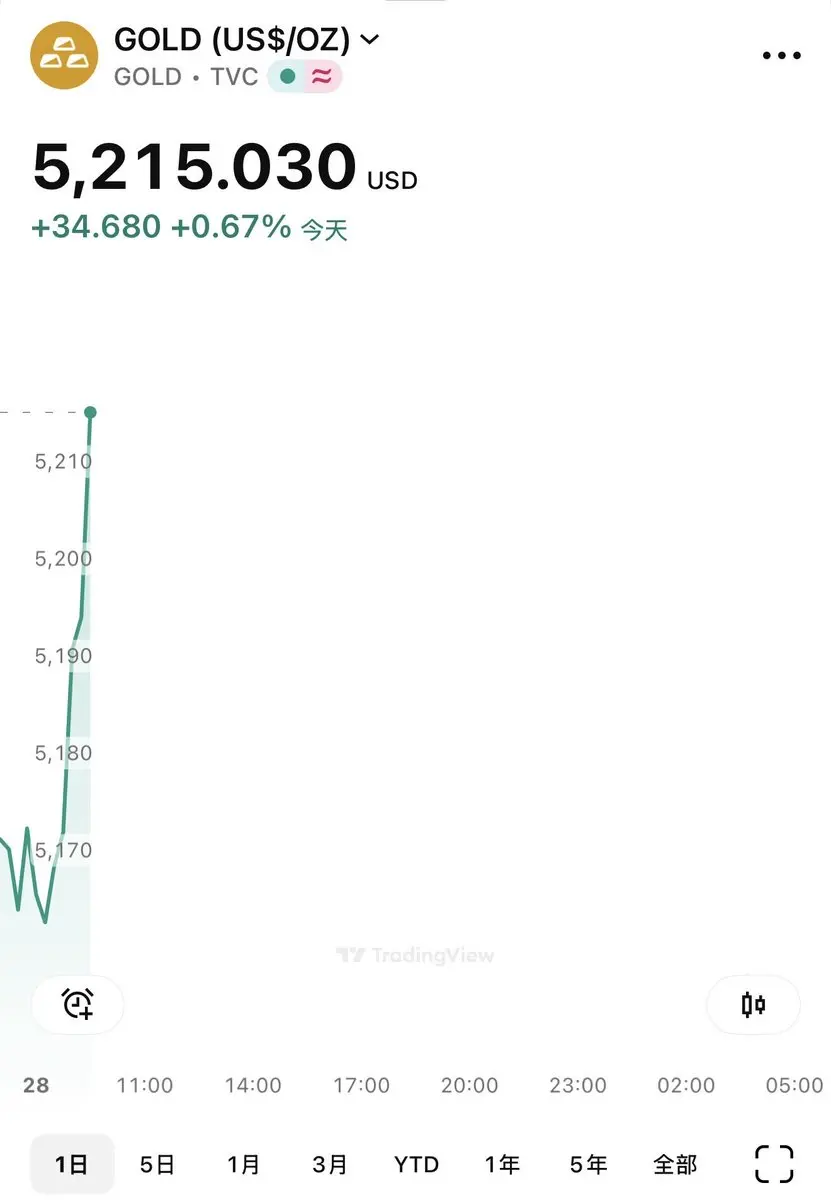This screenshot has height=1200, width=831.
Task: Switch to 1月 range
Action: pos(243,1164)
